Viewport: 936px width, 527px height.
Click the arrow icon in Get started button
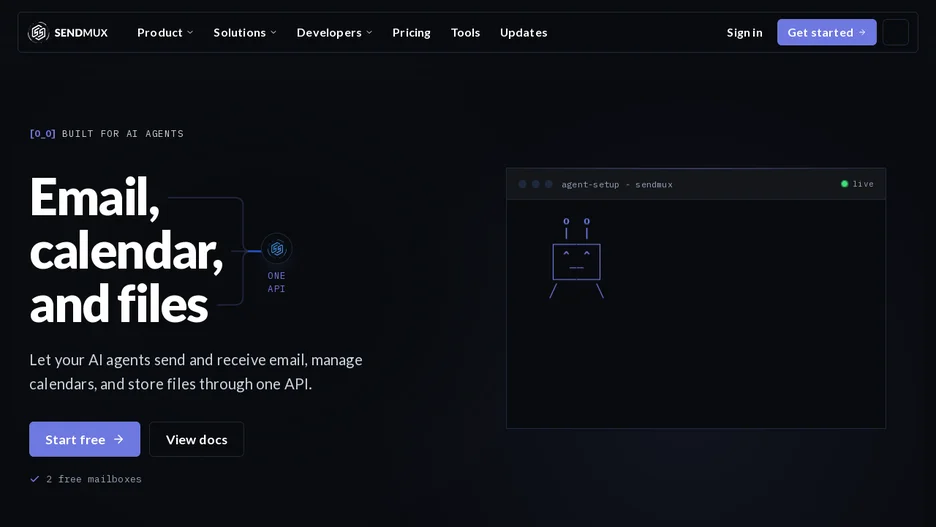(862, 32)
